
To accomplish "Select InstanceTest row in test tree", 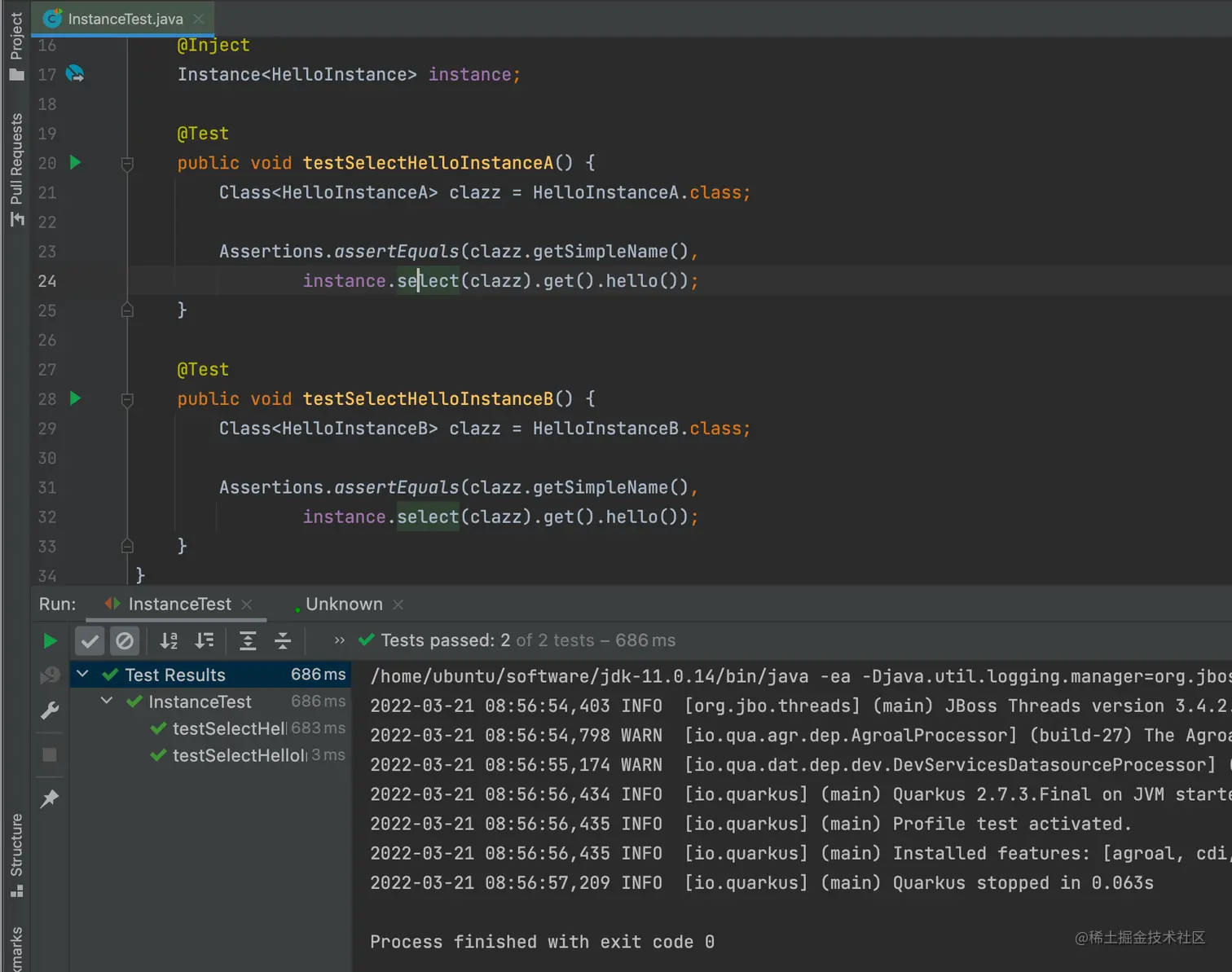I will [210, 702].
